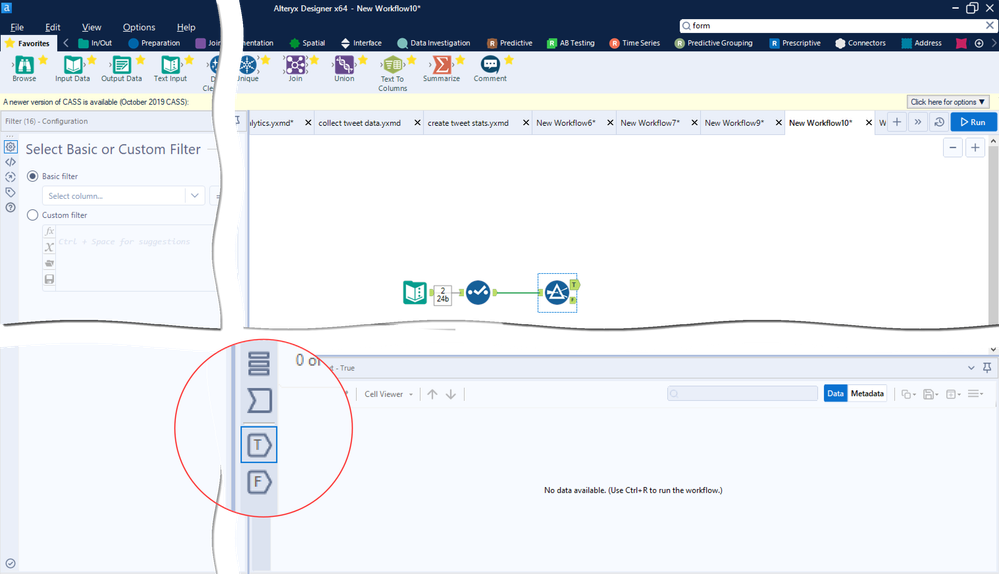Open expression function fx icon

pos(49,231)
